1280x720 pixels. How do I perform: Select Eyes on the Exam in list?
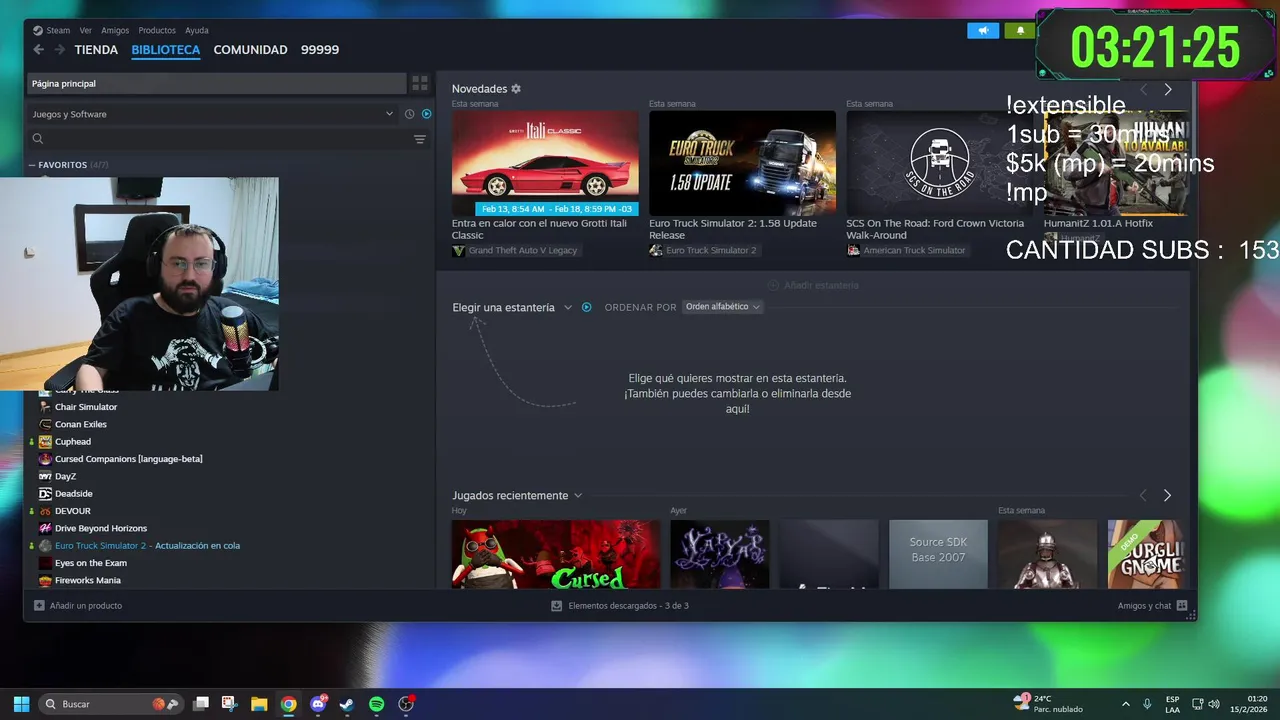(x=90, y=563)
